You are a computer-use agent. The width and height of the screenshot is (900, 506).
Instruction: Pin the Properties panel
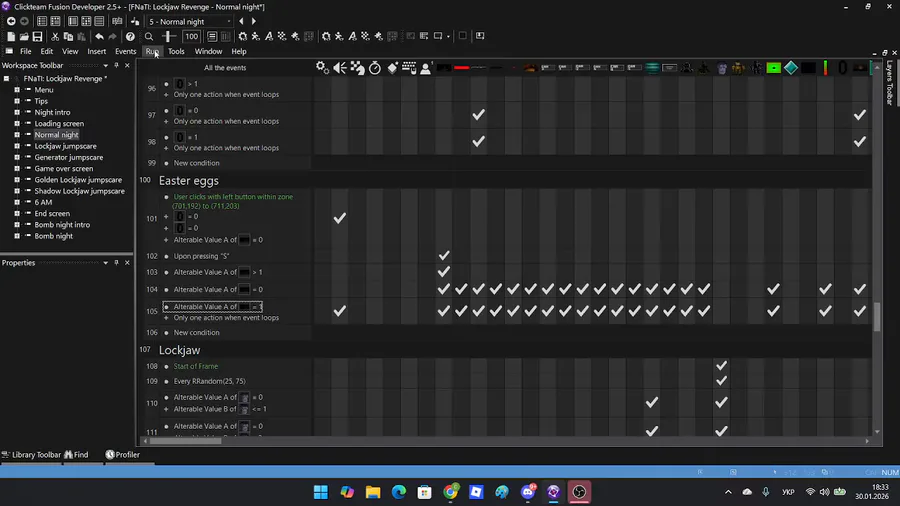coord(117,263)
